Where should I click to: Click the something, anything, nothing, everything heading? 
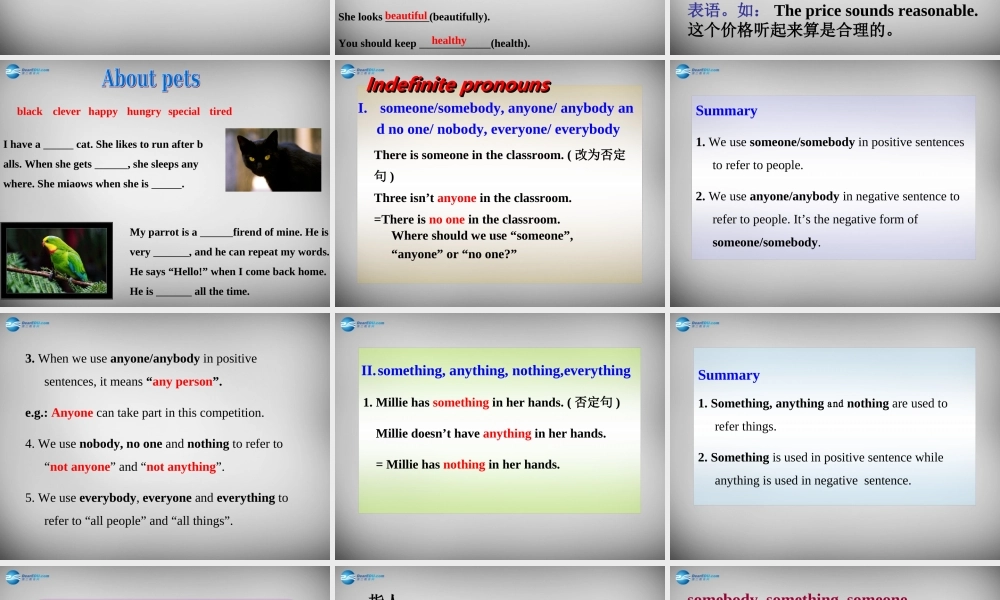pyautogui.click(x=496, y=371)
